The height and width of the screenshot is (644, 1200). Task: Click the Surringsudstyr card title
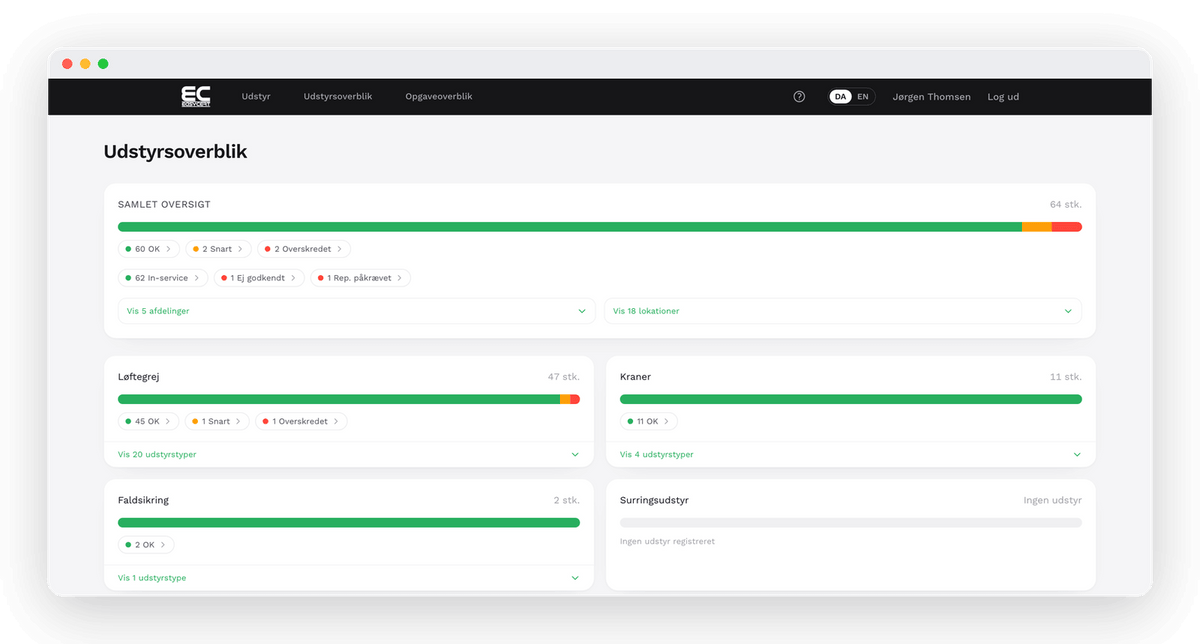coord(654,500)
